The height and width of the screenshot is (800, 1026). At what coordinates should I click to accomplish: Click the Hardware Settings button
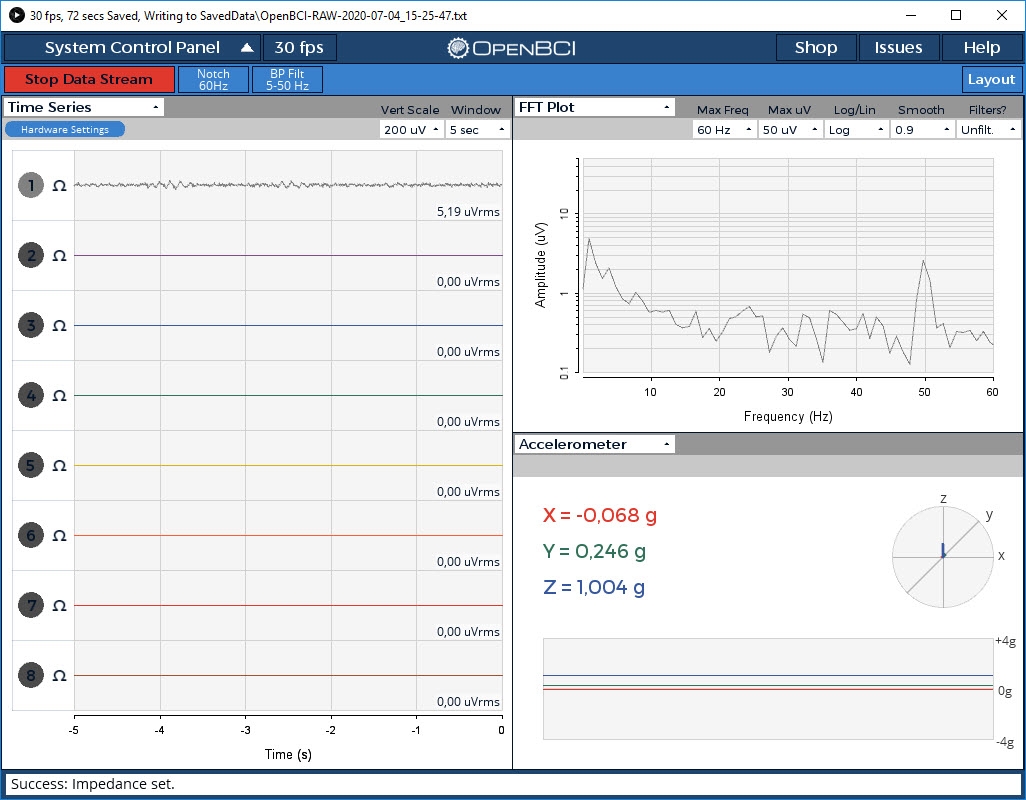tap(65, 129)
